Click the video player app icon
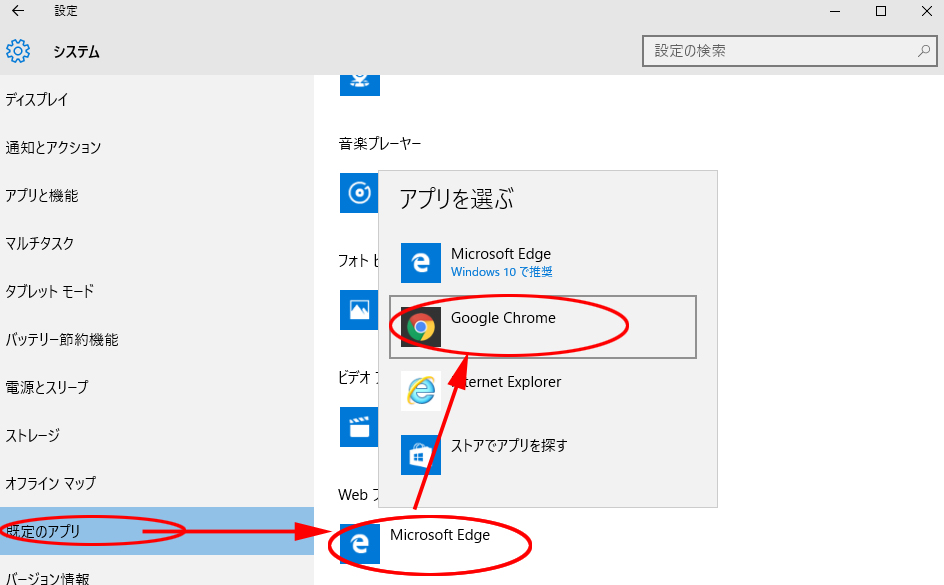 (359, 427)
